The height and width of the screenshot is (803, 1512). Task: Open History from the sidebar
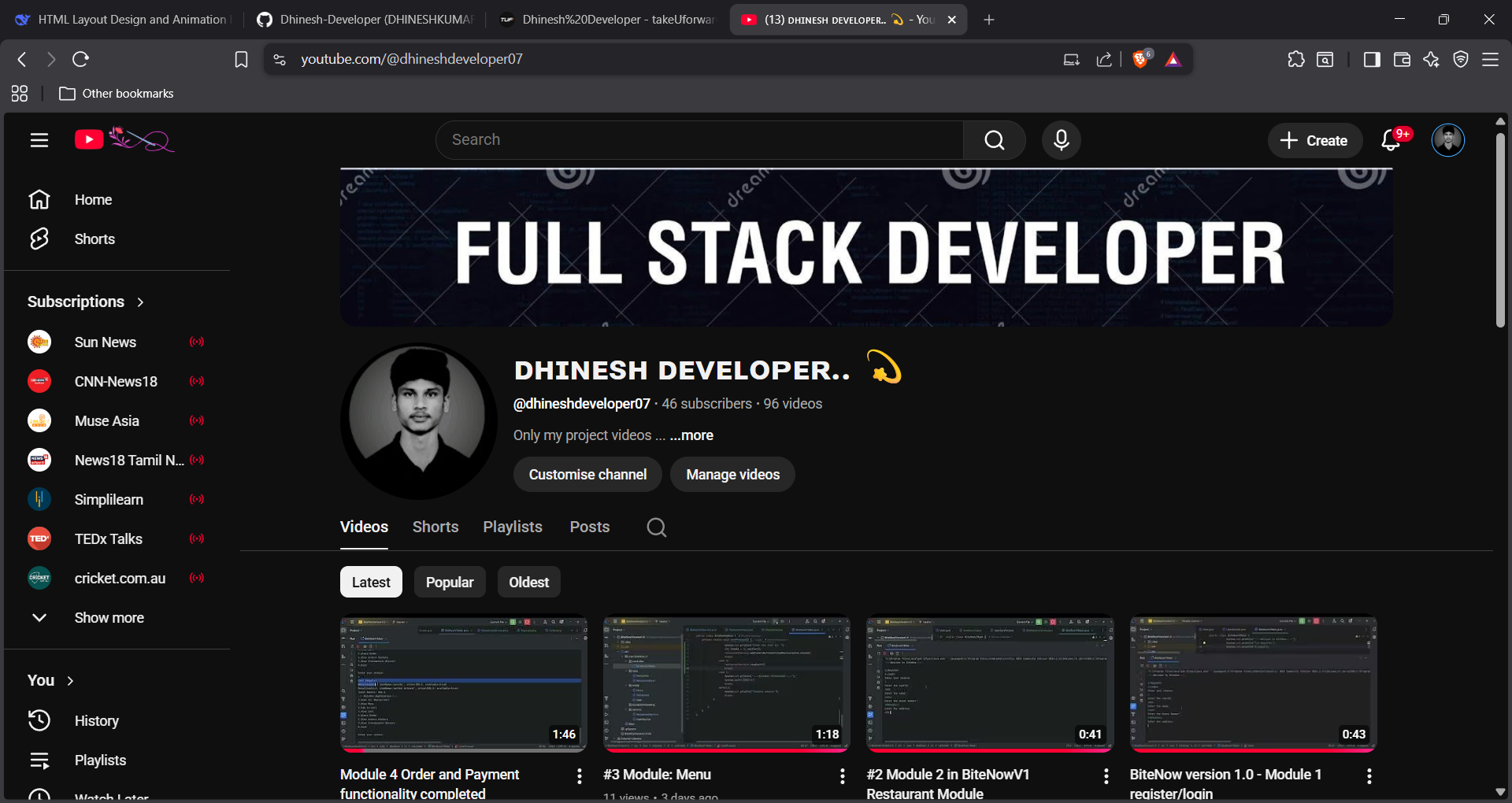click(x=96, y=720)
